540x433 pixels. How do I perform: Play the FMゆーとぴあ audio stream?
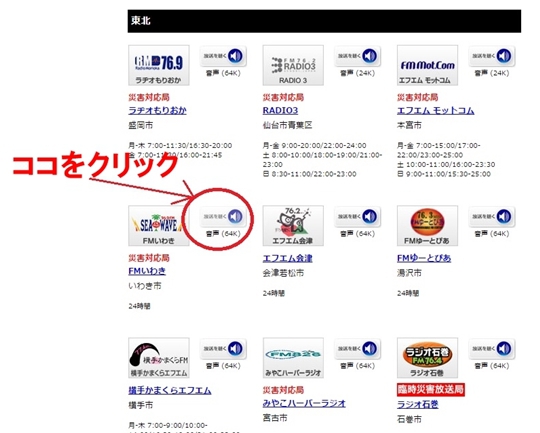[x=492, y=216]
